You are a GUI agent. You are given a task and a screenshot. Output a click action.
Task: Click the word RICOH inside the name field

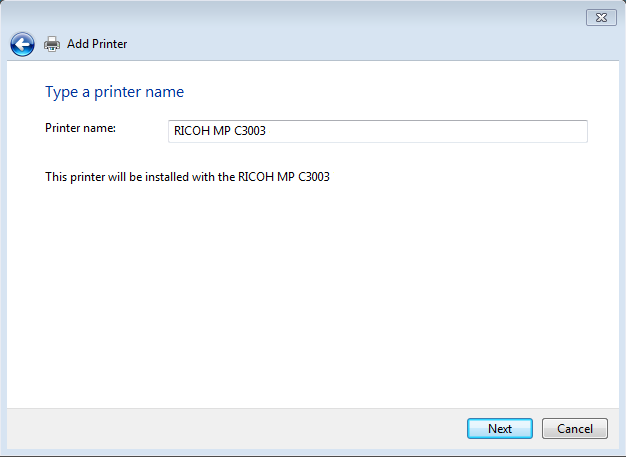188,131
